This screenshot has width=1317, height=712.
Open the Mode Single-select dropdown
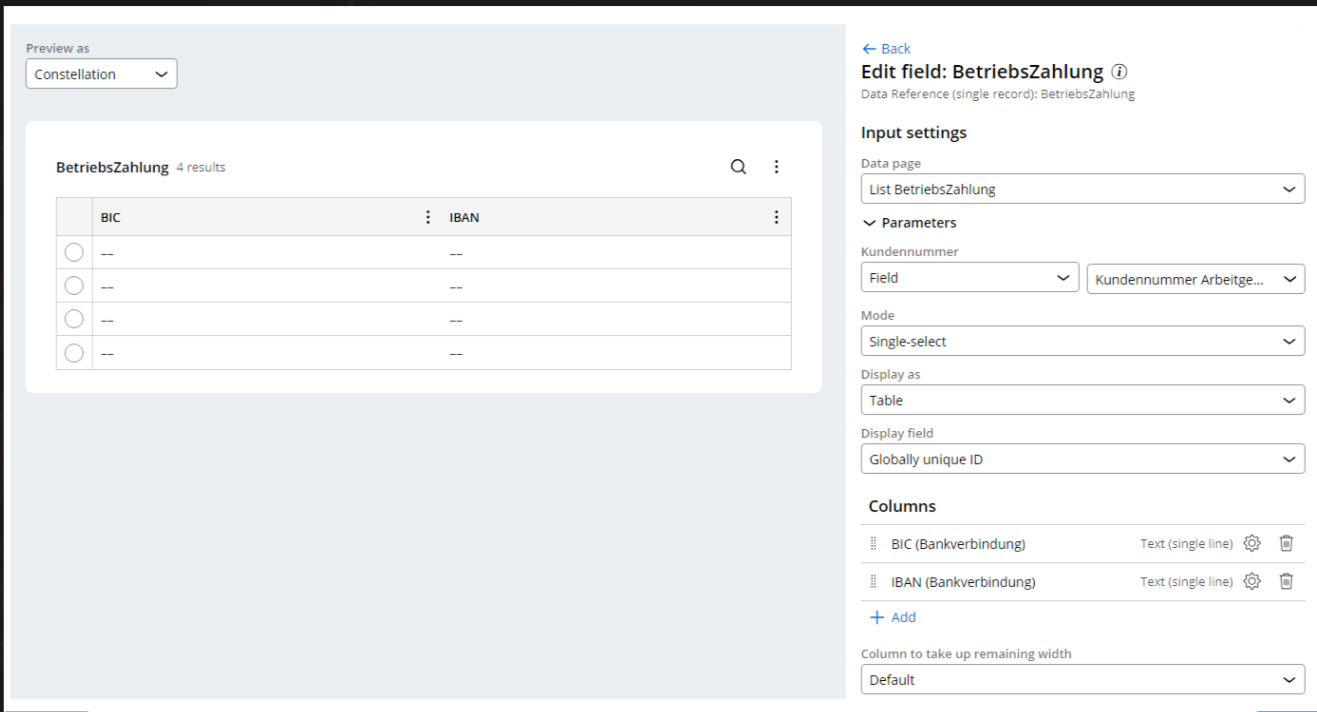[1082, 341]
